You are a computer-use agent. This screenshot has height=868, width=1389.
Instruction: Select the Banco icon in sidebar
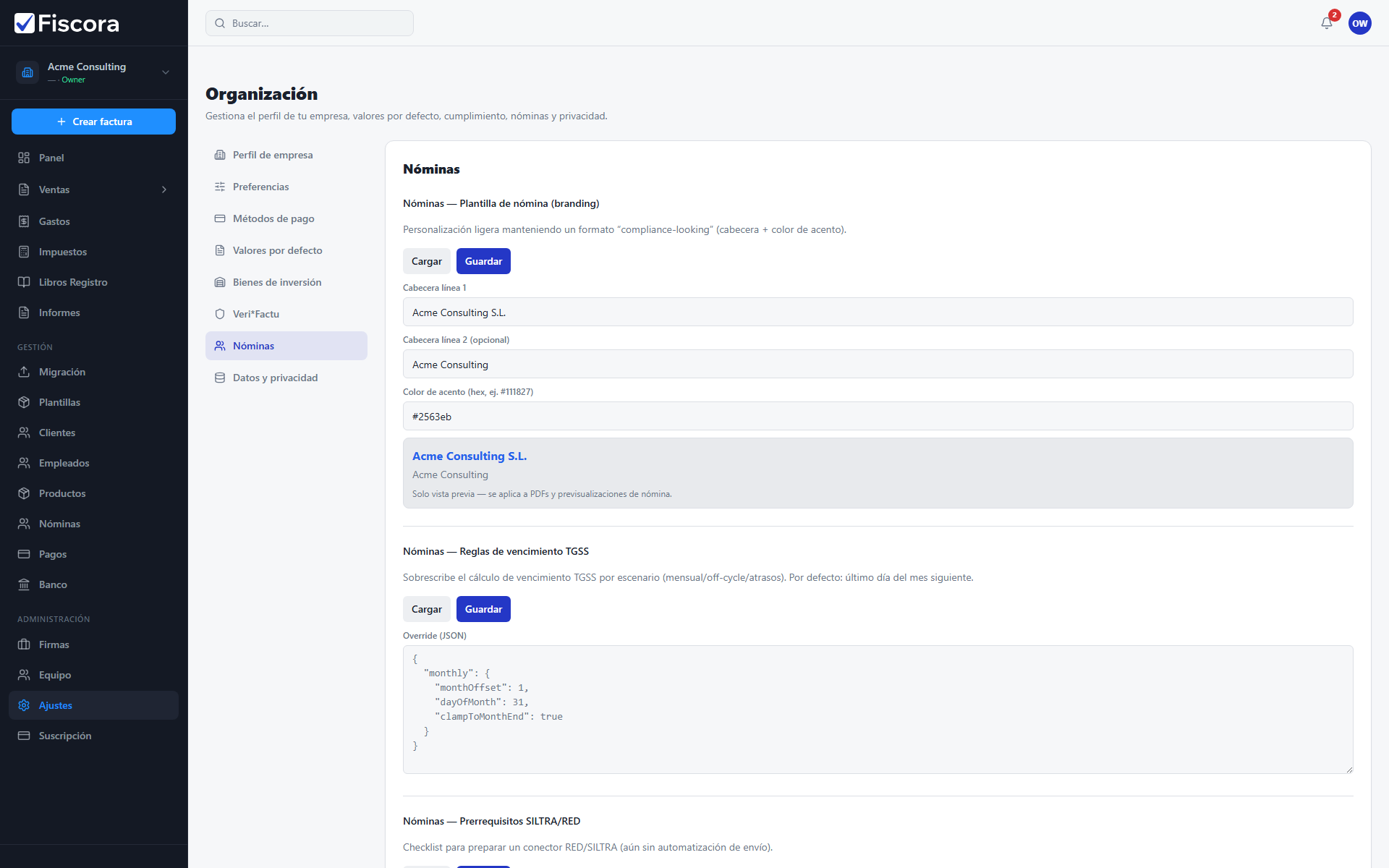24,584
